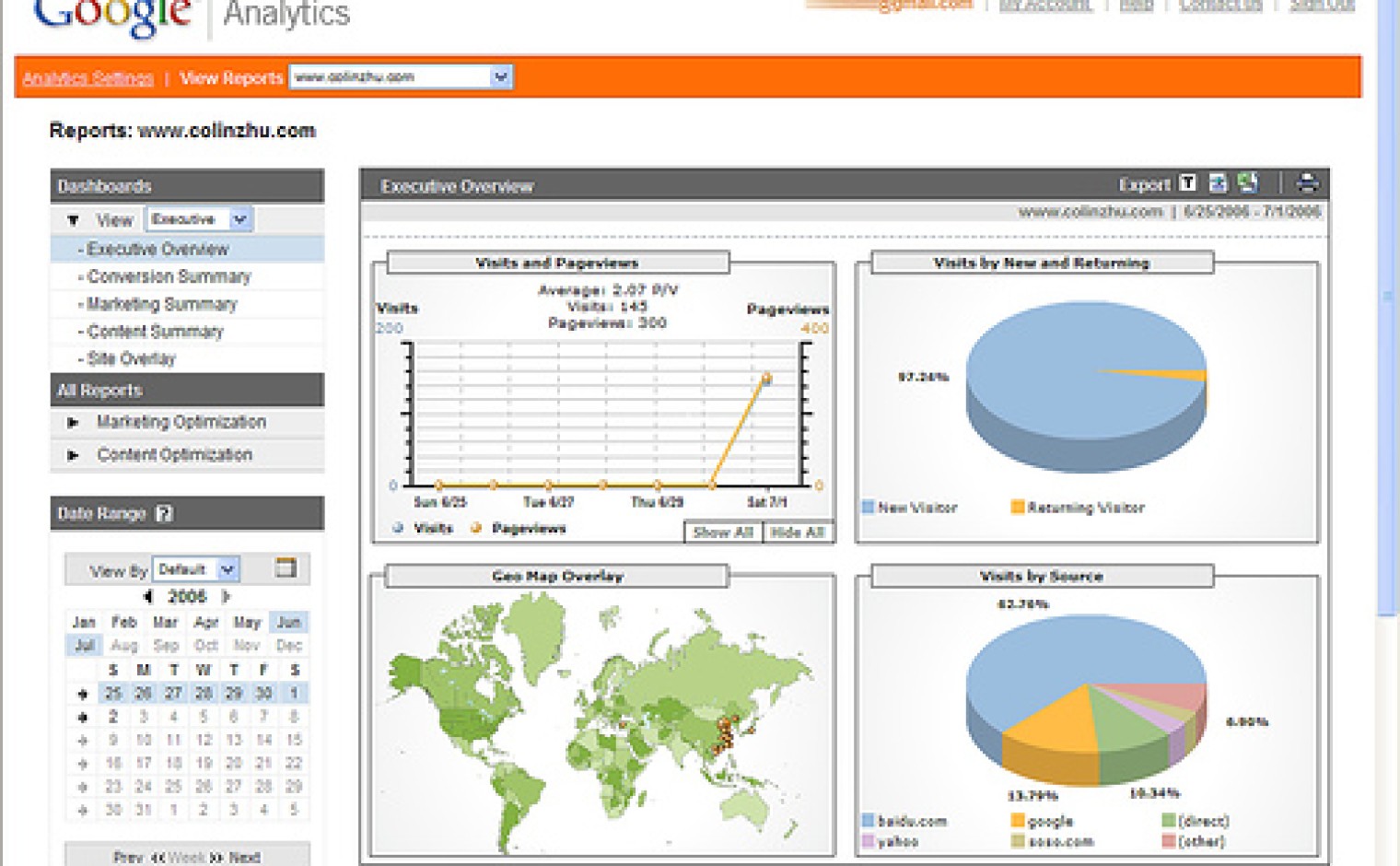Click the 'Reports: www.colinzhu.com' heading
The image size is (1400, 866).
click(x=182, y=130)
